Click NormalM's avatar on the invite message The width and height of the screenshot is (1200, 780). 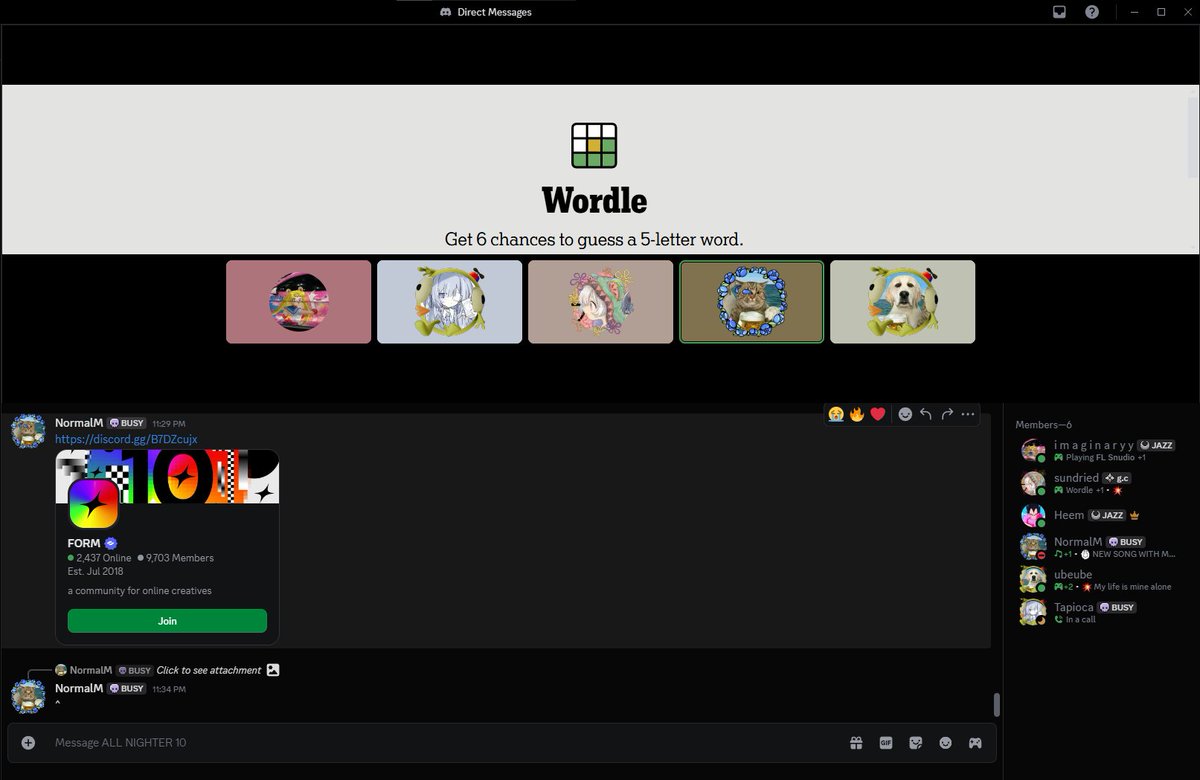coord(28,432)
